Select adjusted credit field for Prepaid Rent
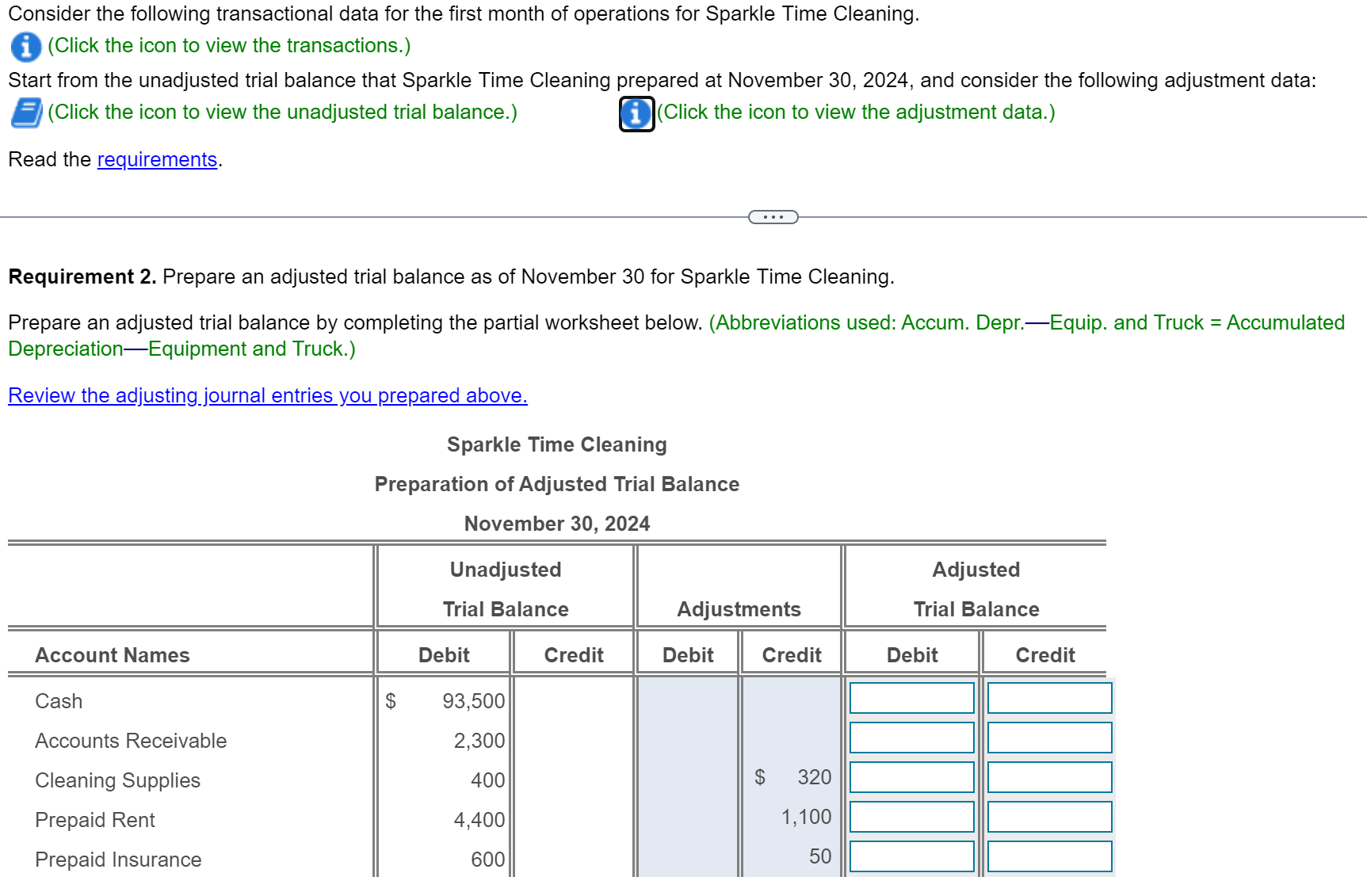1367x896 pixels. pos(1048,816)
